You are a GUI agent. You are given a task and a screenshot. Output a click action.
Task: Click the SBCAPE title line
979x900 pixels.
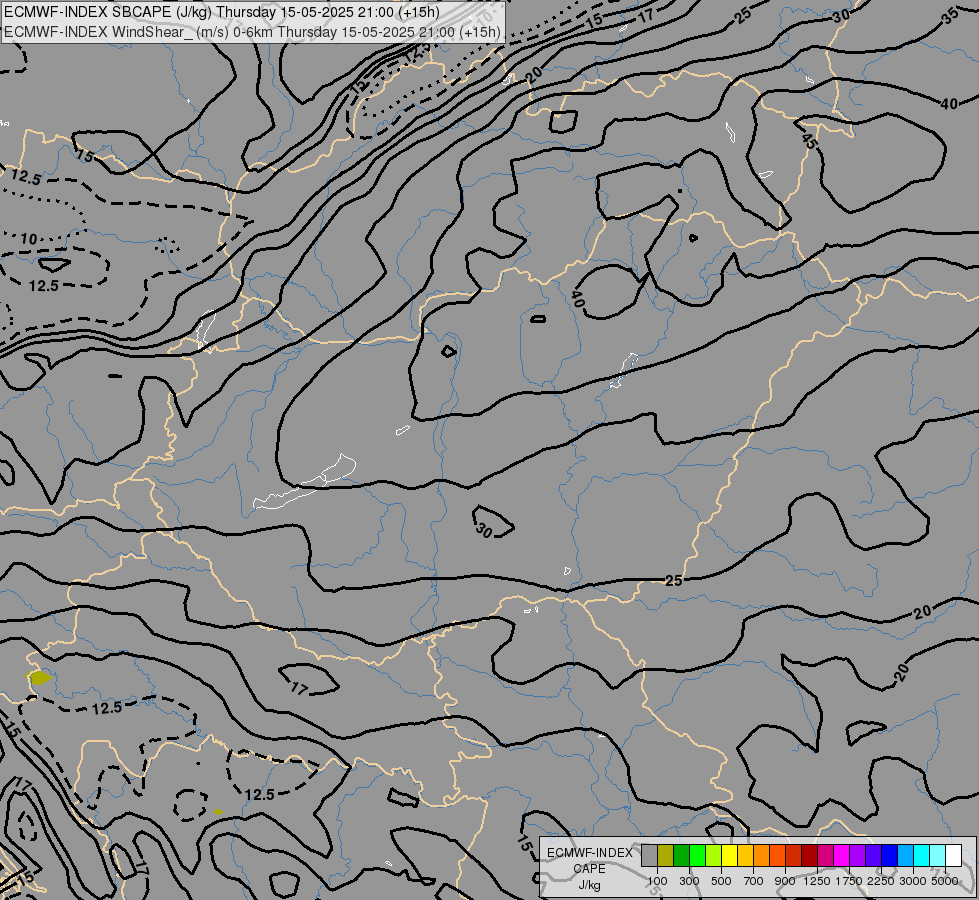coord(222,12)
